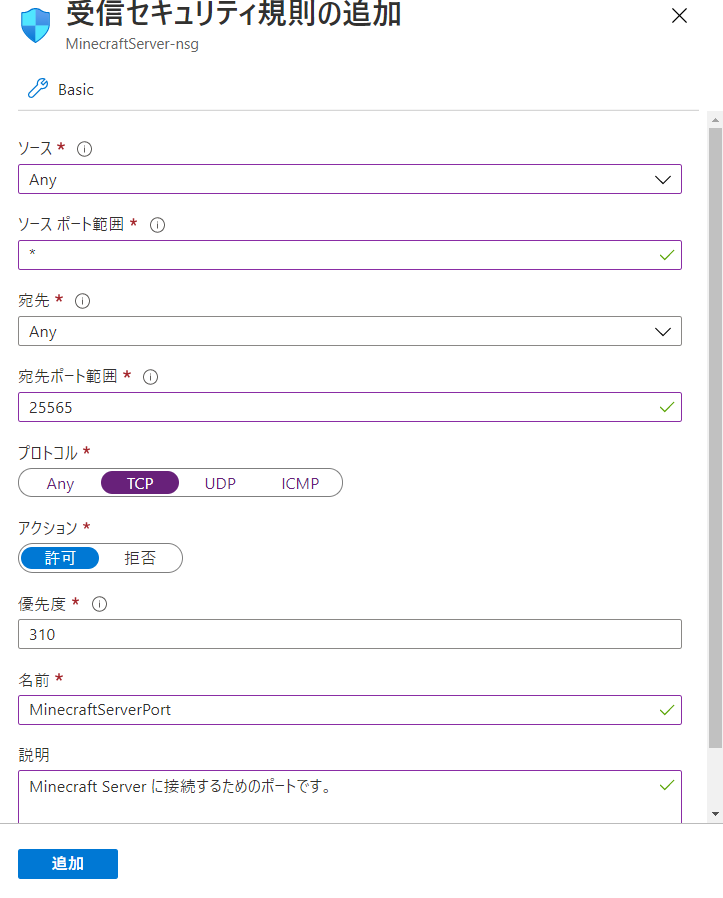Image resolution: width=723 pixels, height=898 pixels.
Task: Click the shield icon at dialog top
Action: (x=36, y=21)
